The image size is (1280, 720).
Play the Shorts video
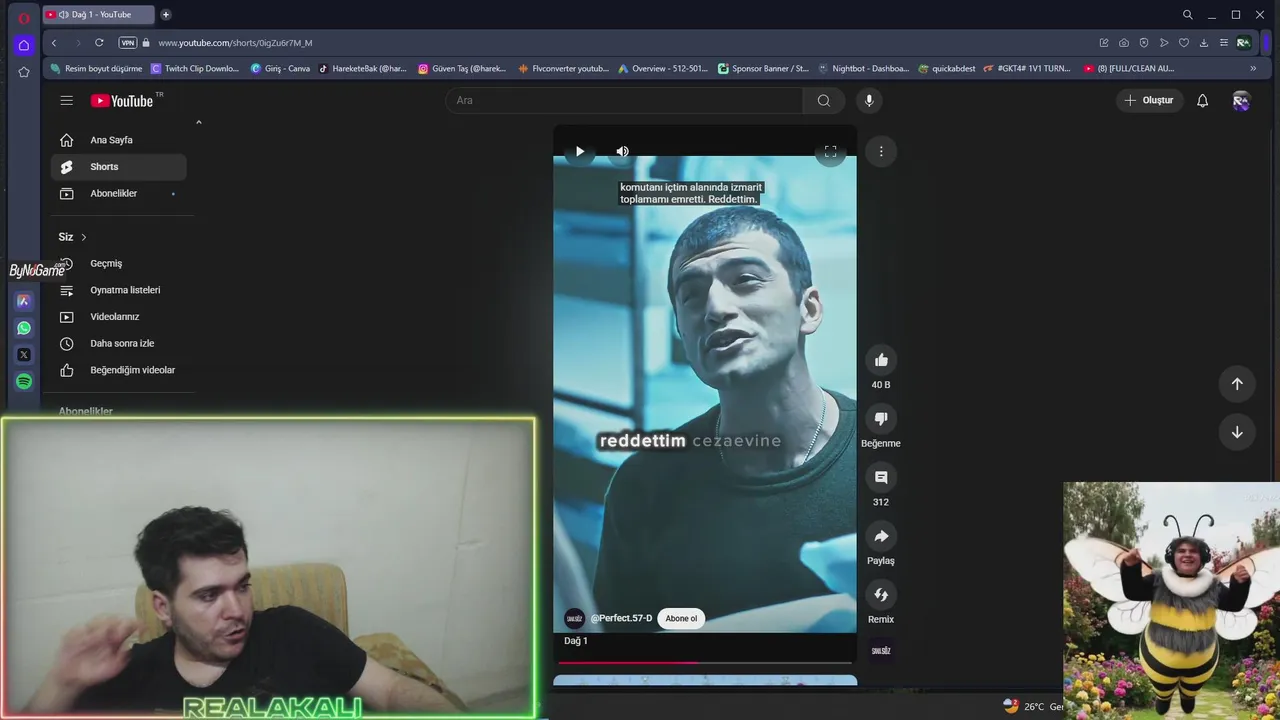click(x=579, y=152)
